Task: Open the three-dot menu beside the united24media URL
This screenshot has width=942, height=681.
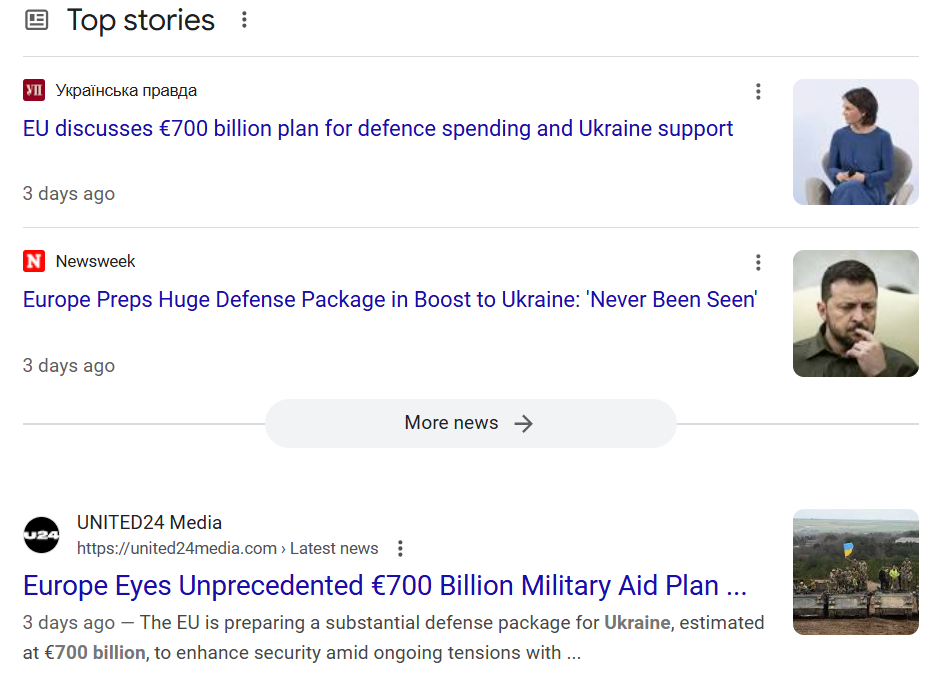Action: [x=400, y=548]
